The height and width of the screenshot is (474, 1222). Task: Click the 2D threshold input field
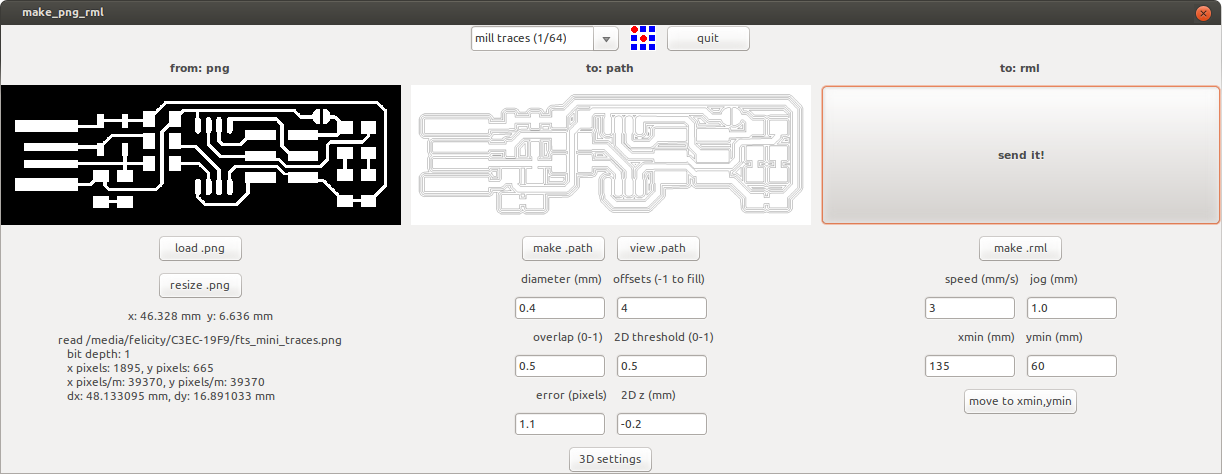click(662, 366)
